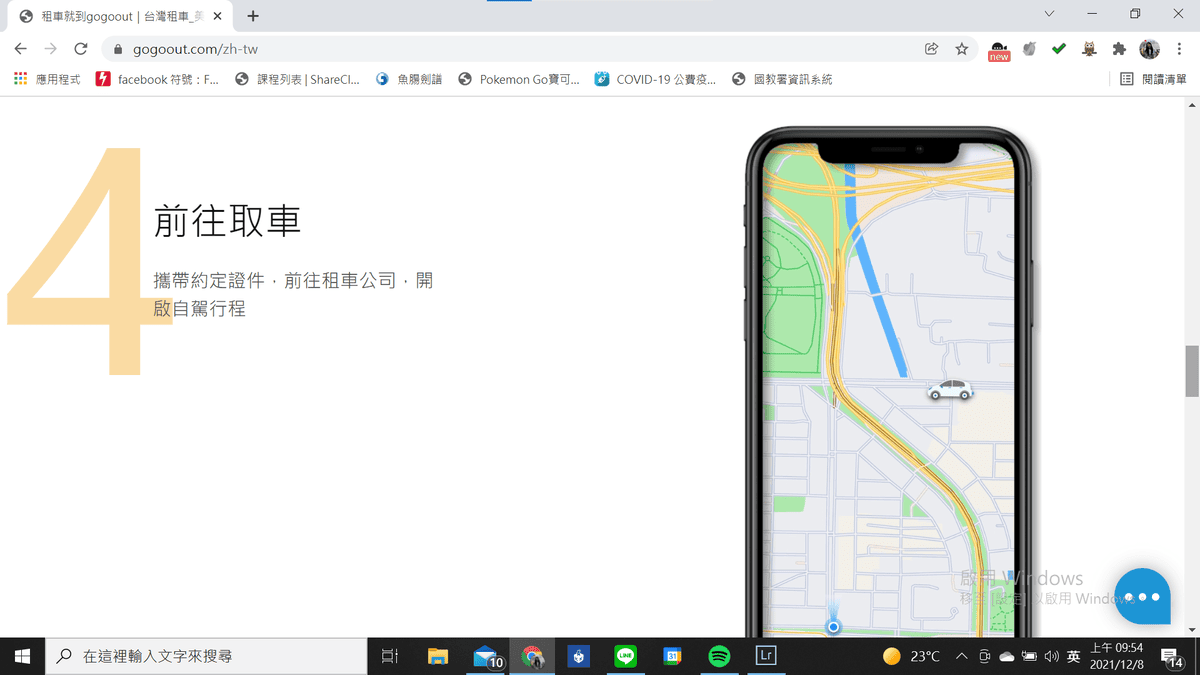Click the page vertical scrollbar thumb
Viewport: 1200px width, 675px height.
point(1191,370)
